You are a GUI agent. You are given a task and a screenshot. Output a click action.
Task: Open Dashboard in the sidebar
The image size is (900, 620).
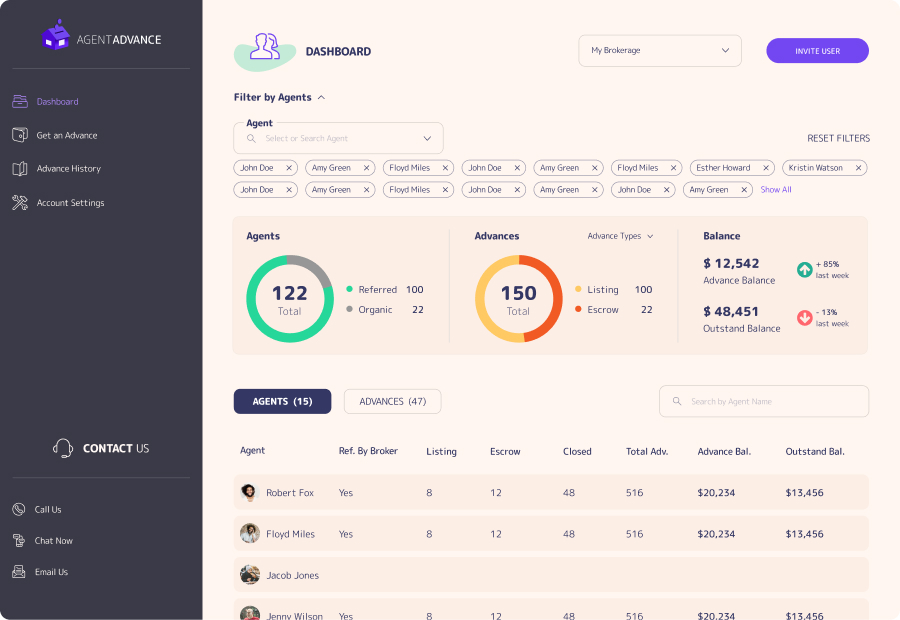click(57, 102)
